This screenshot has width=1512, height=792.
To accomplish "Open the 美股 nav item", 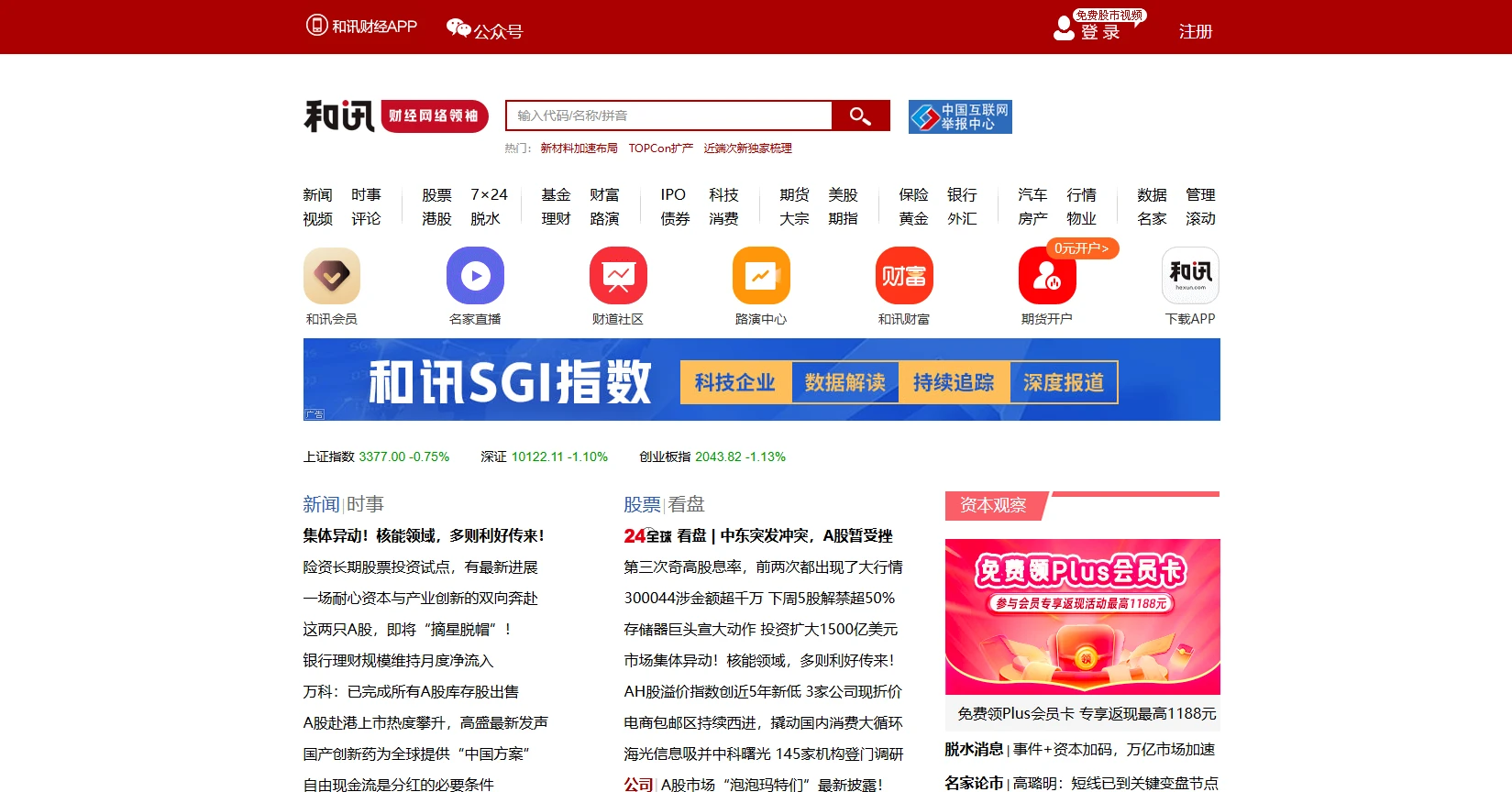I will [x=843, y=194].
